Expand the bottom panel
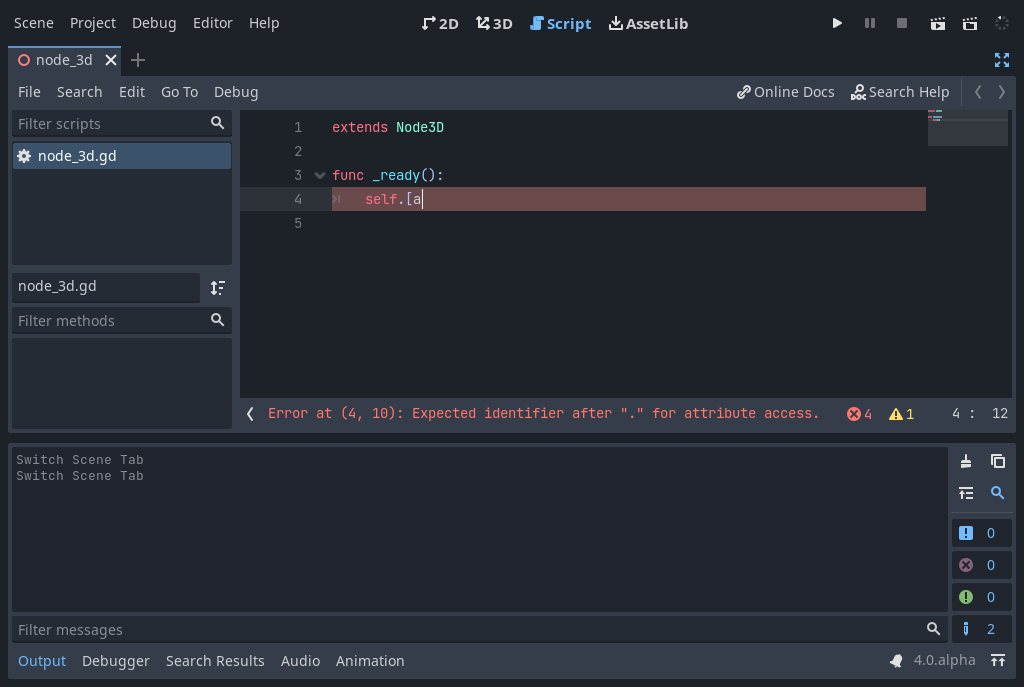 tap(998, 661)
